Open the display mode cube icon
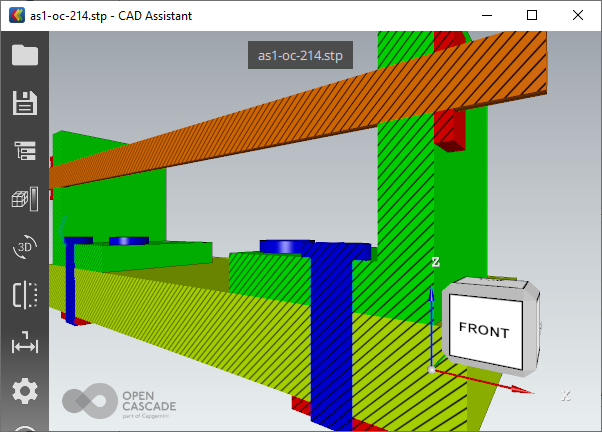The height and width of the screenshot is (432, 602). [x=25, y=199]
